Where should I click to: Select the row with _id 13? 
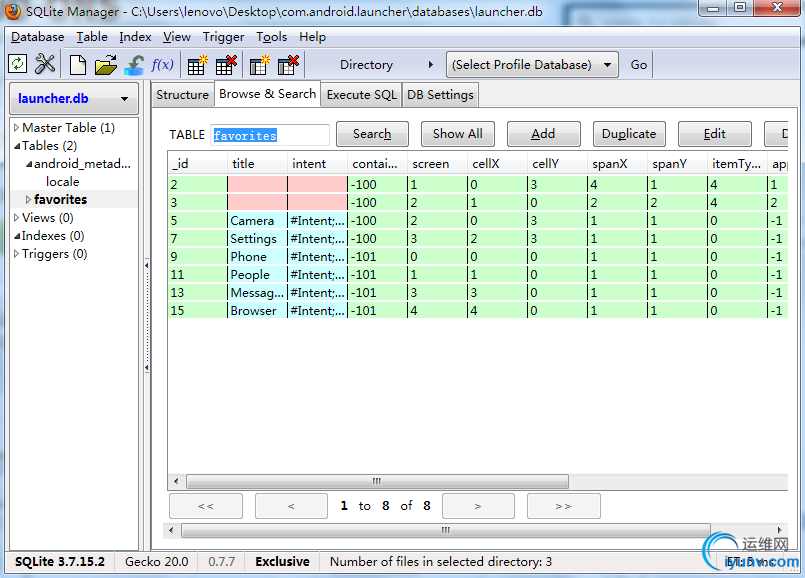477,293
